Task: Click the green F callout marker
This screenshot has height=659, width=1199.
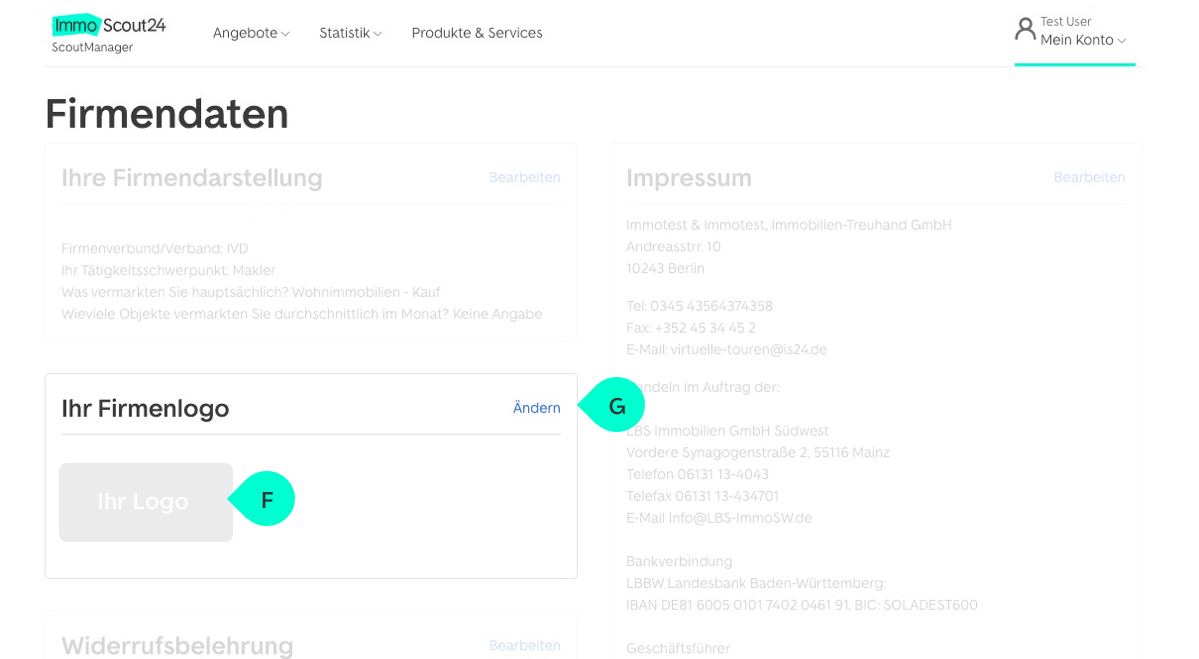Action: click(x=266, y=499)
